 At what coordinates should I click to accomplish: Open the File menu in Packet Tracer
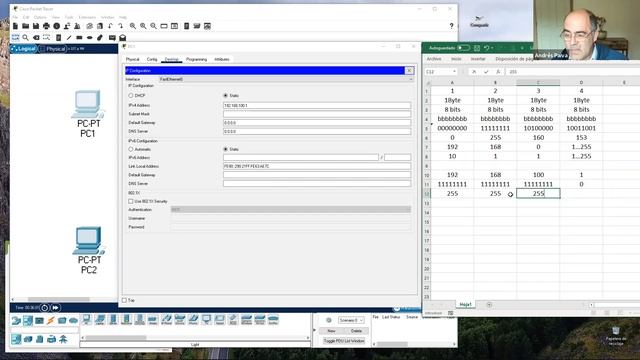coord(15,17)
